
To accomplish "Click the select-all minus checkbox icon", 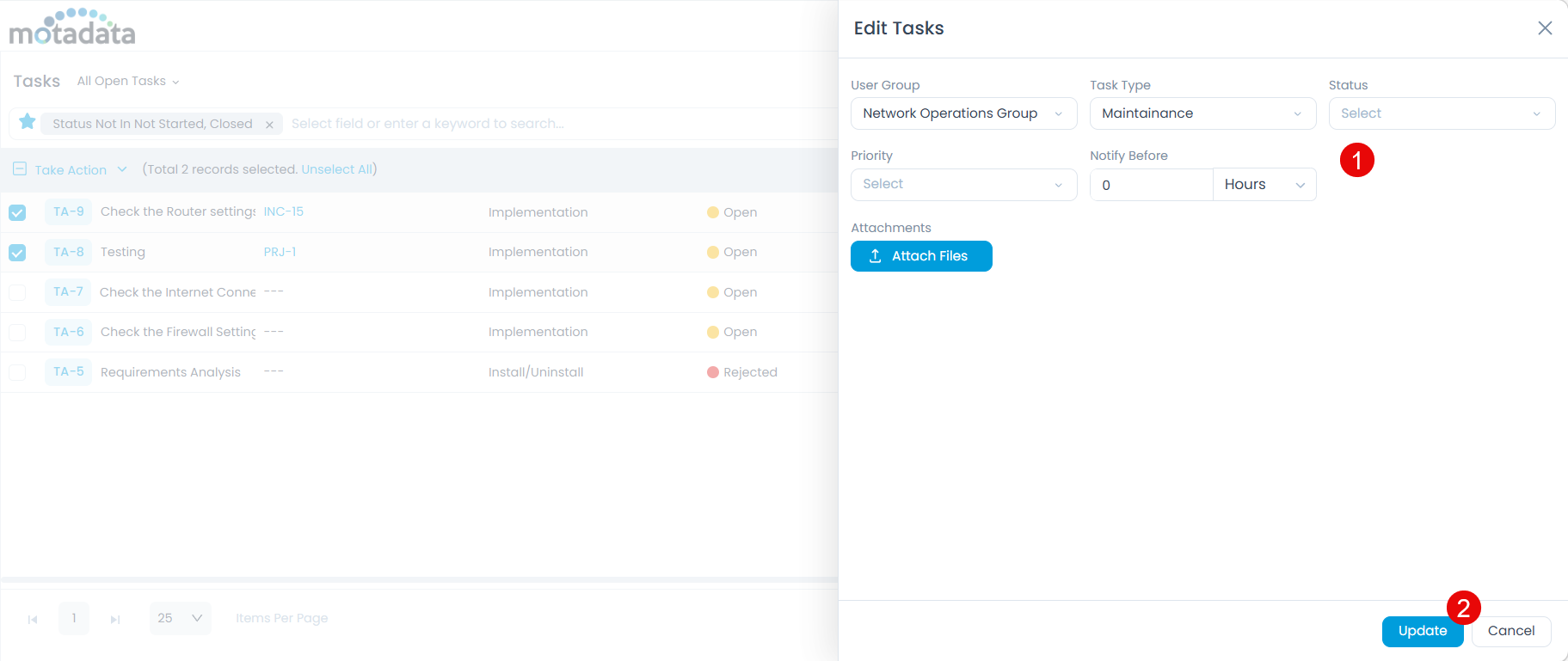I will click(x=20, y=169).
